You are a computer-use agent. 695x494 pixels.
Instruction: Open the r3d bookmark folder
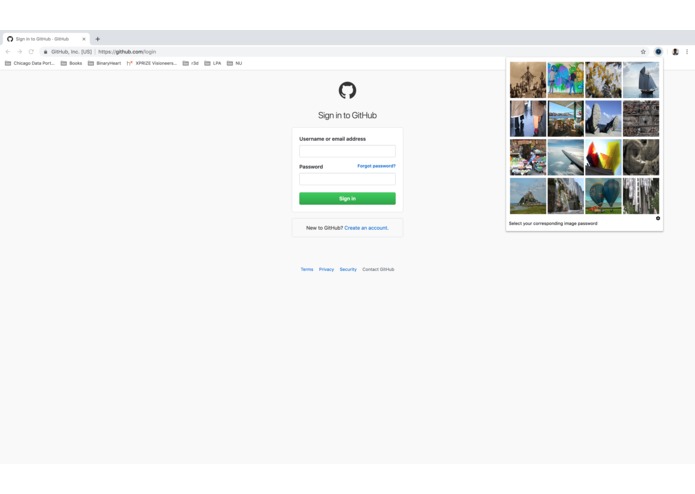[x=191, y=63]
